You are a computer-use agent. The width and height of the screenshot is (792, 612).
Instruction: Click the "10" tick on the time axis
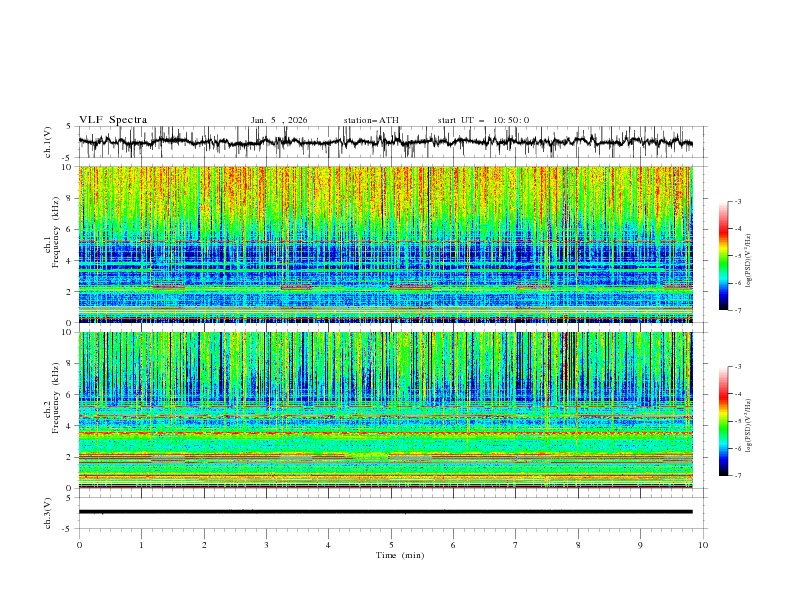(703, 545)
